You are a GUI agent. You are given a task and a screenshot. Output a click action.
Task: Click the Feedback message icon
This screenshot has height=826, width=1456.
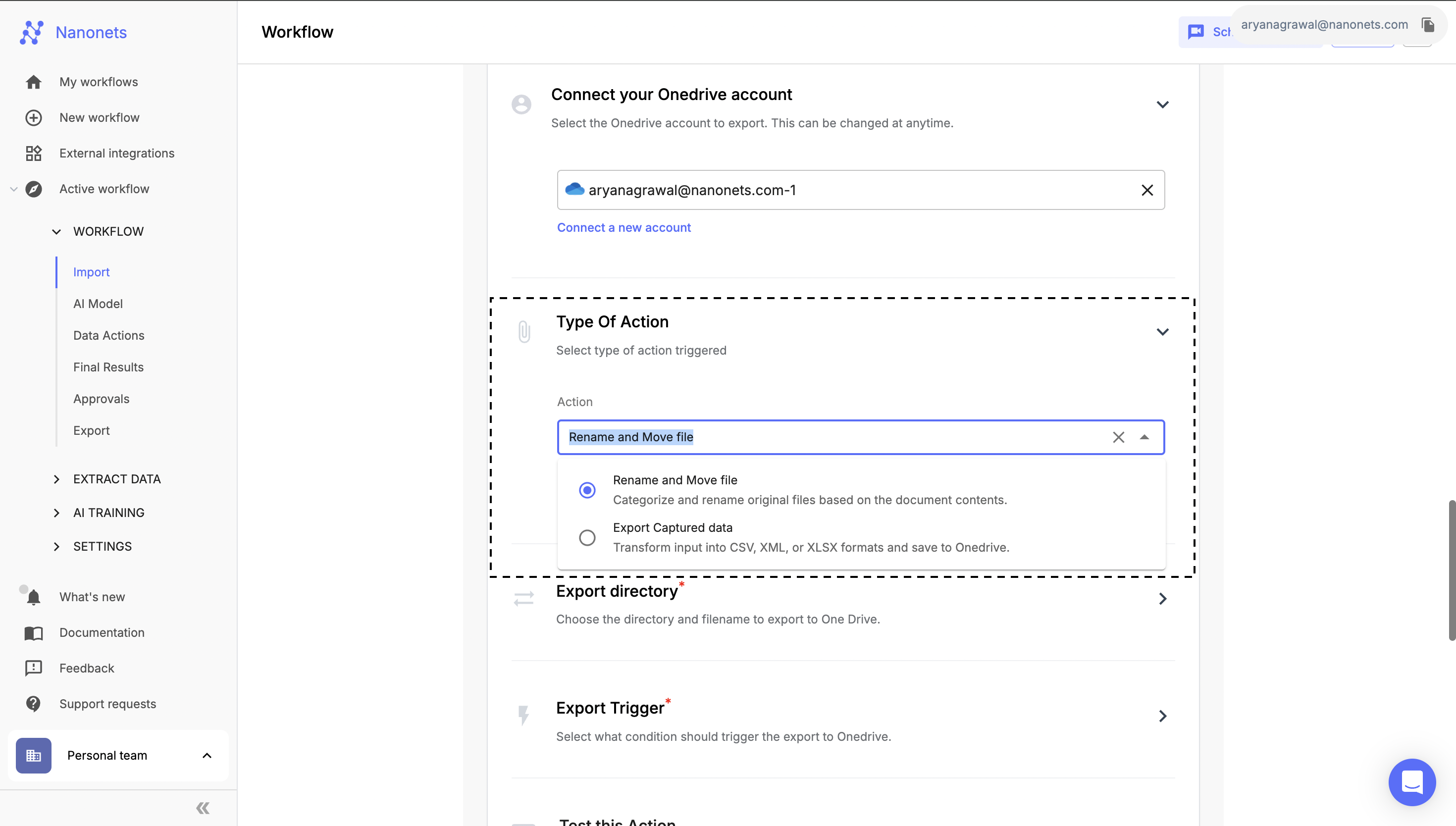tap(34, 669)
